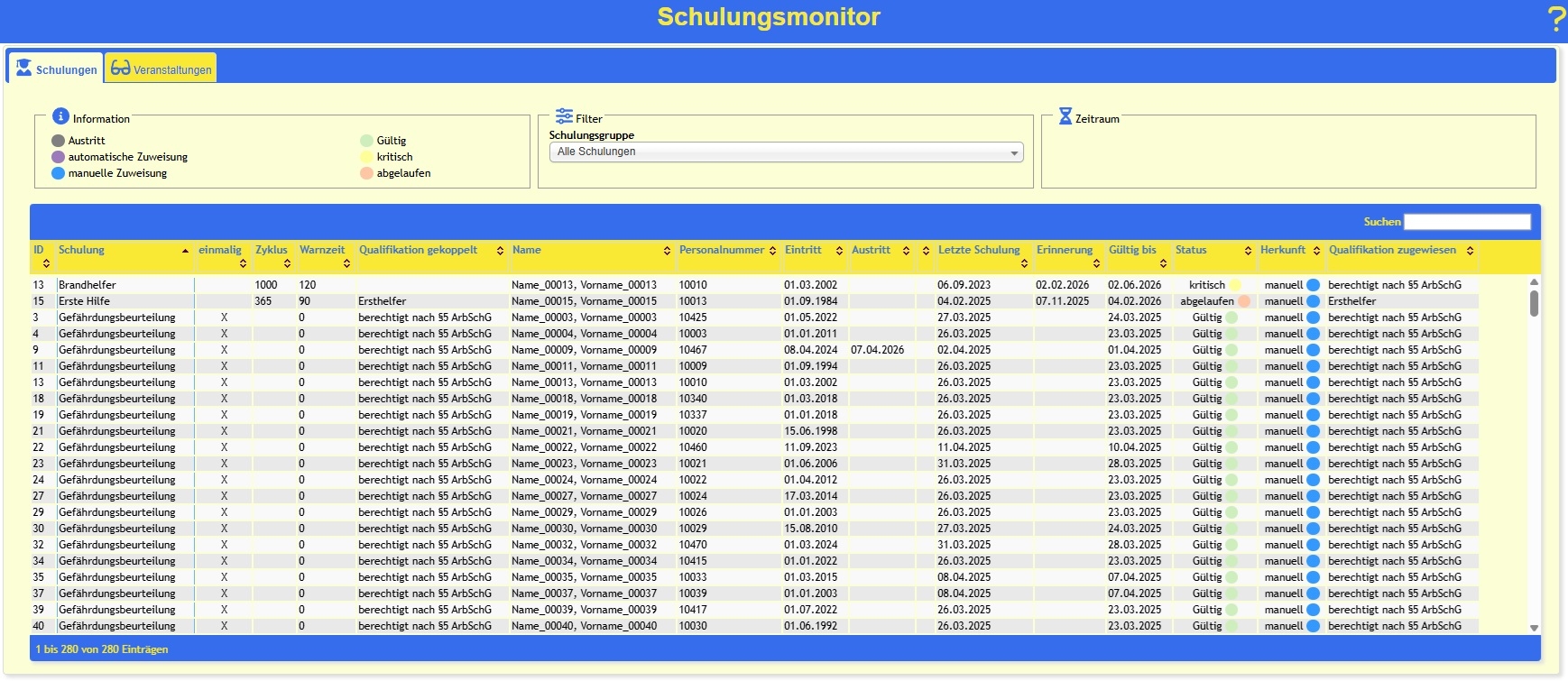Click the name "Name_00015, Vorname_00015"

pyautogui.click(x=584, y=301)
